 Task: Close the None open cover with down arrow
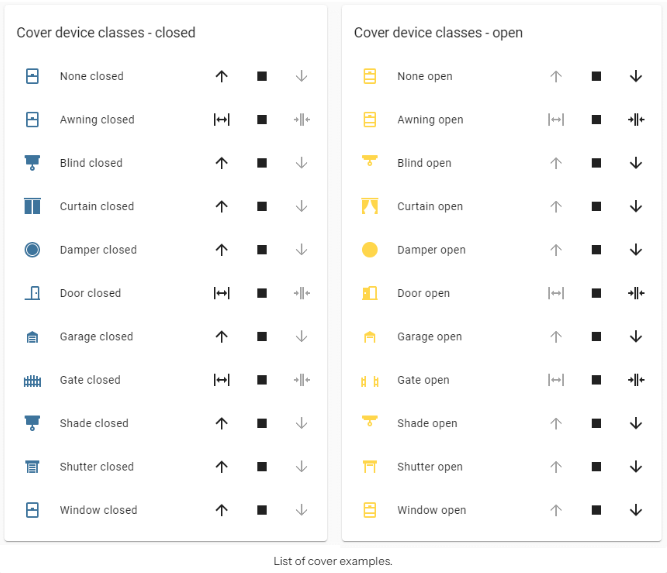pyautogui.click(x=636, y=76)
